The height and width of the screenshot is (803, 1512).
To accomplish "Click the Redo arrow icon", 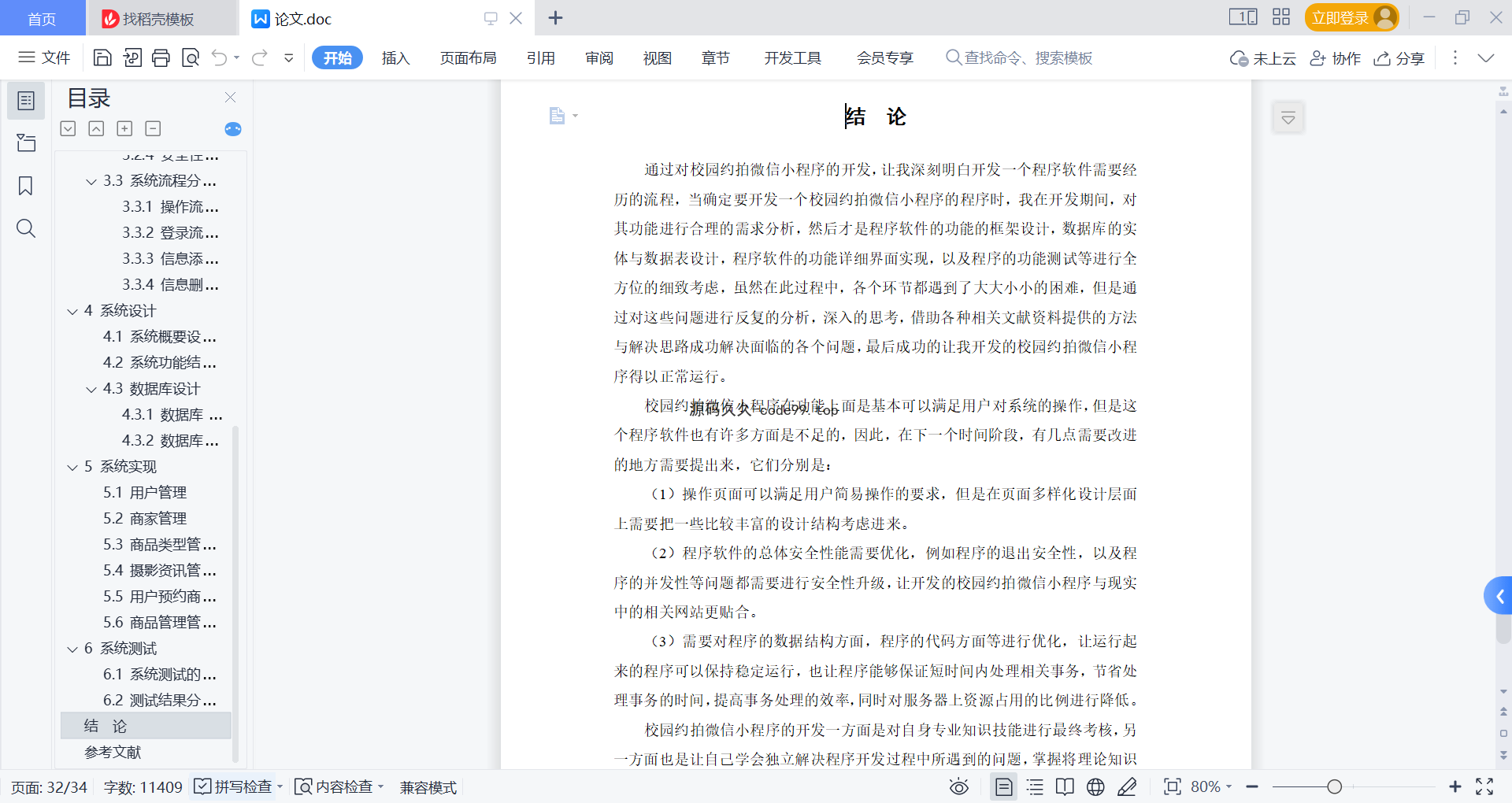I will click(260, 57).
